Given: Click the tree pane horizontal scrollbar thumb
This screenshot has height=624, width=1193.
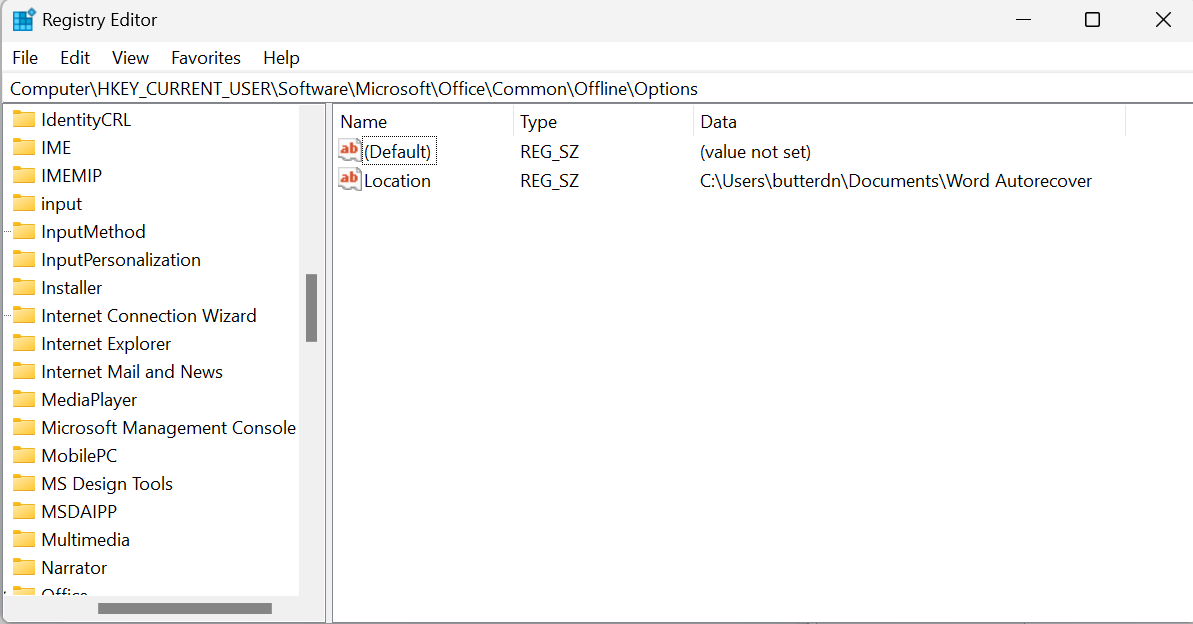Looking at the screenshot, I should (x=185, y=608).
